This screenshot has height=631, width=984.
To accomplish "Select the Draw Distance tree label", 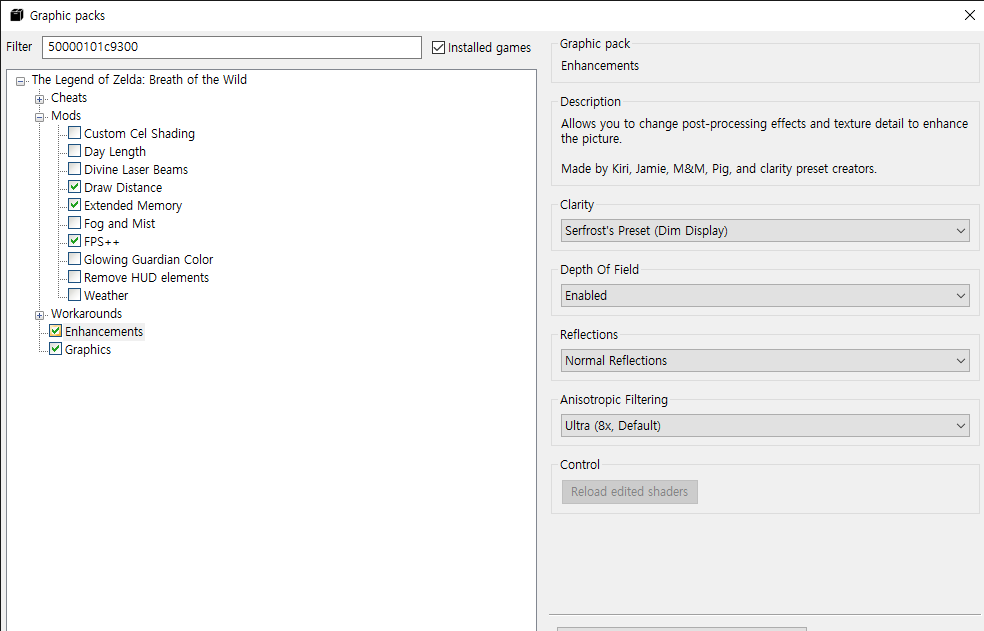I will [123, 188].
